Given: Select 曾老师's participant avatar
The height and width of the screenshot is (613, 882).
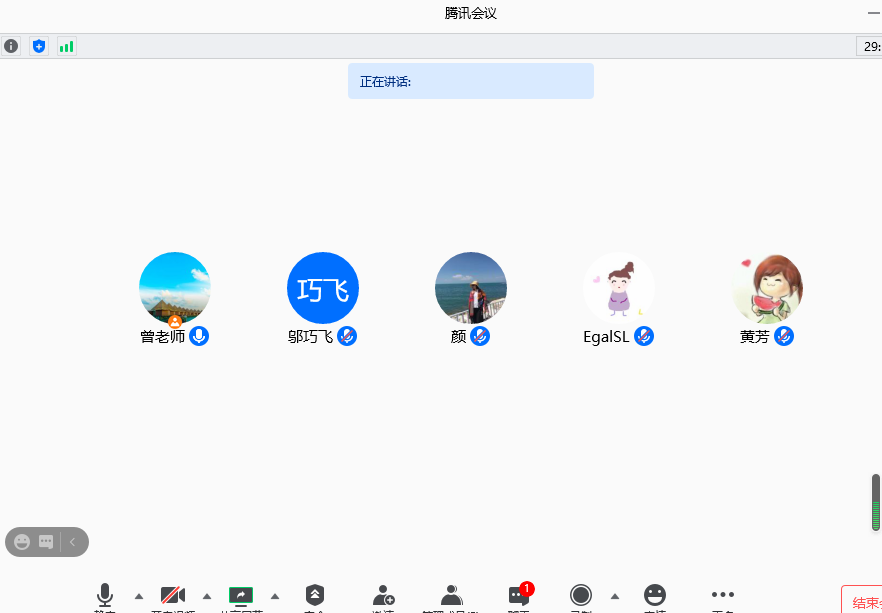Looking at the screenshot, I should pos(175,288).
